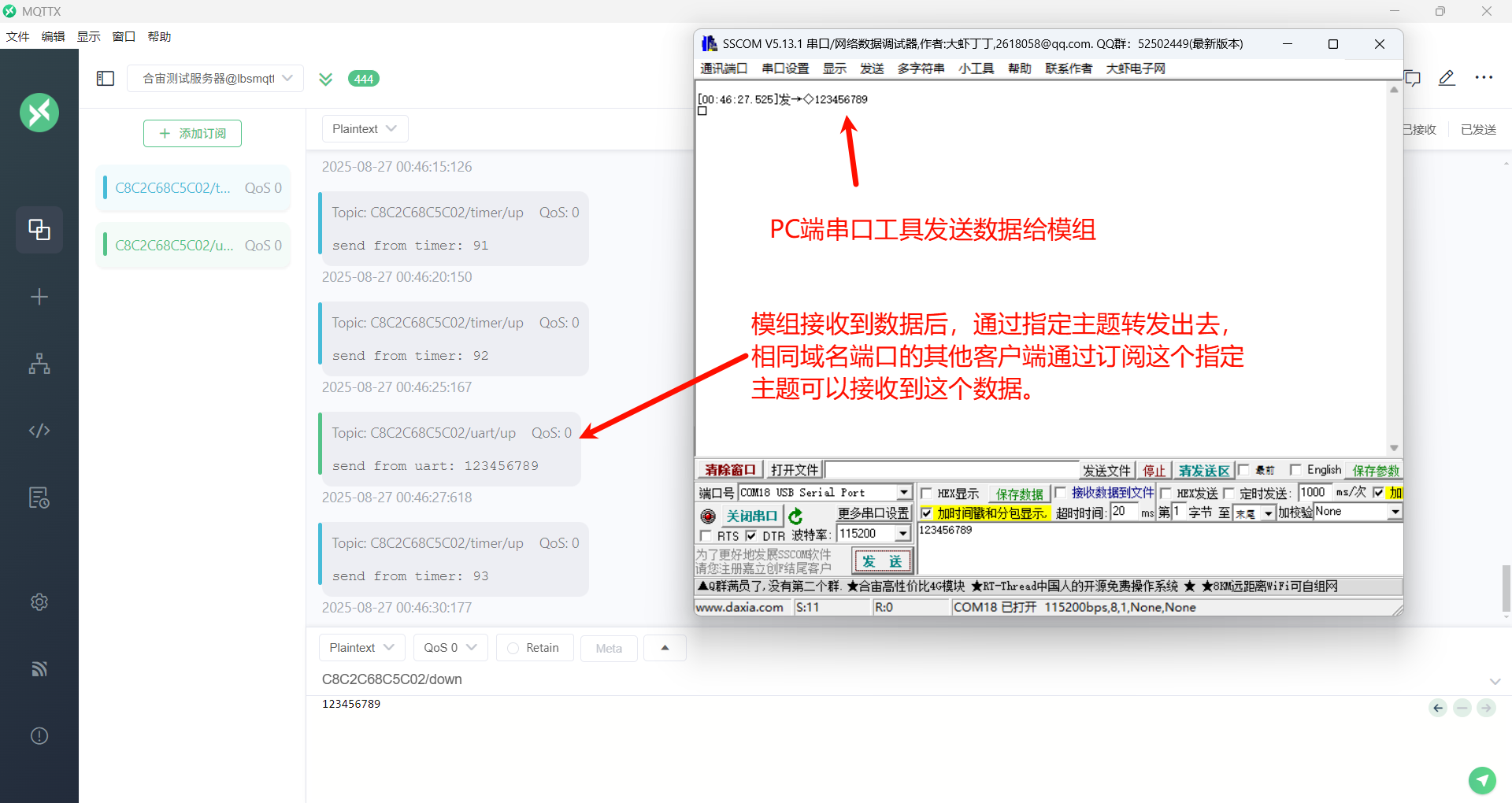The width and height of the screenshot is (1512, 803).
Task: Click the previous payload history arrow
Action: click(1438, 708)
